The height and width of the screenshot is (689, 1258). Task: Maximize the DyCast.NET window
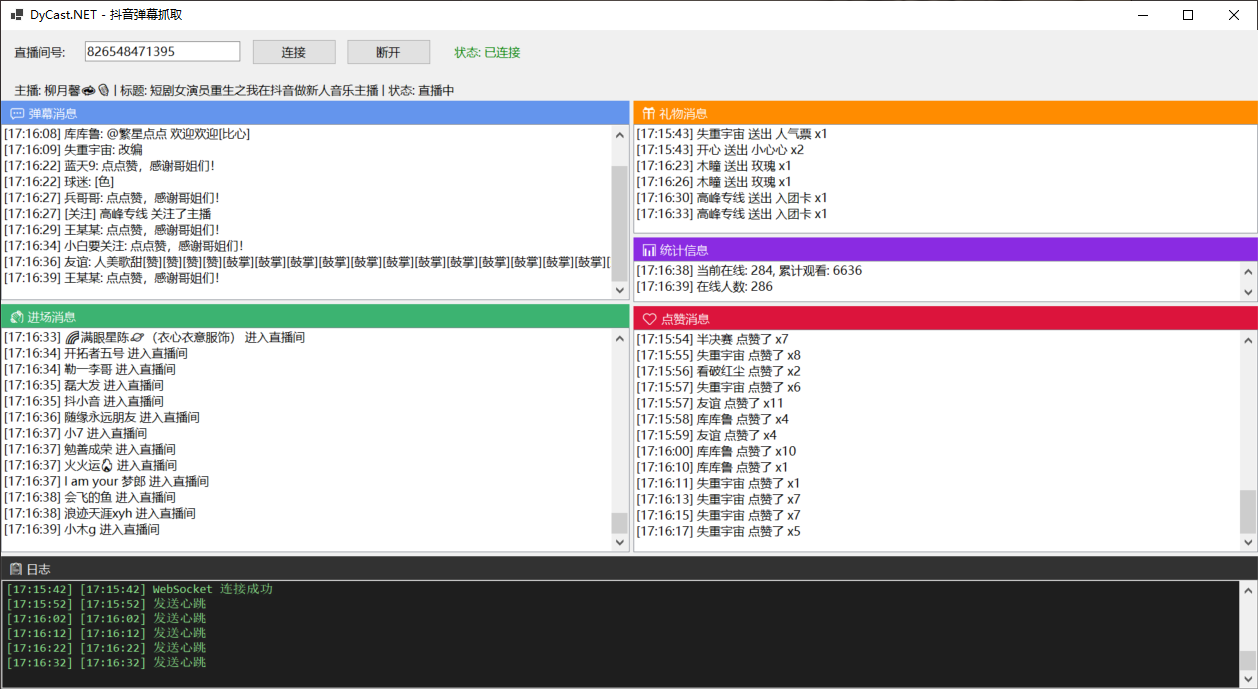click(1188, 15)
